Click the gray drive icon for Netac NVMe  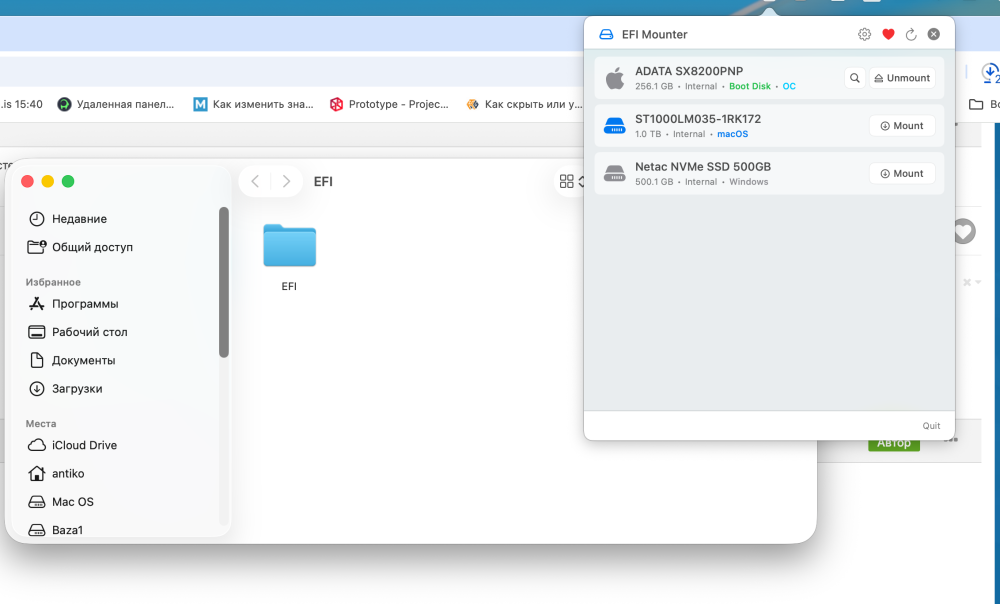tap(615, 173)
